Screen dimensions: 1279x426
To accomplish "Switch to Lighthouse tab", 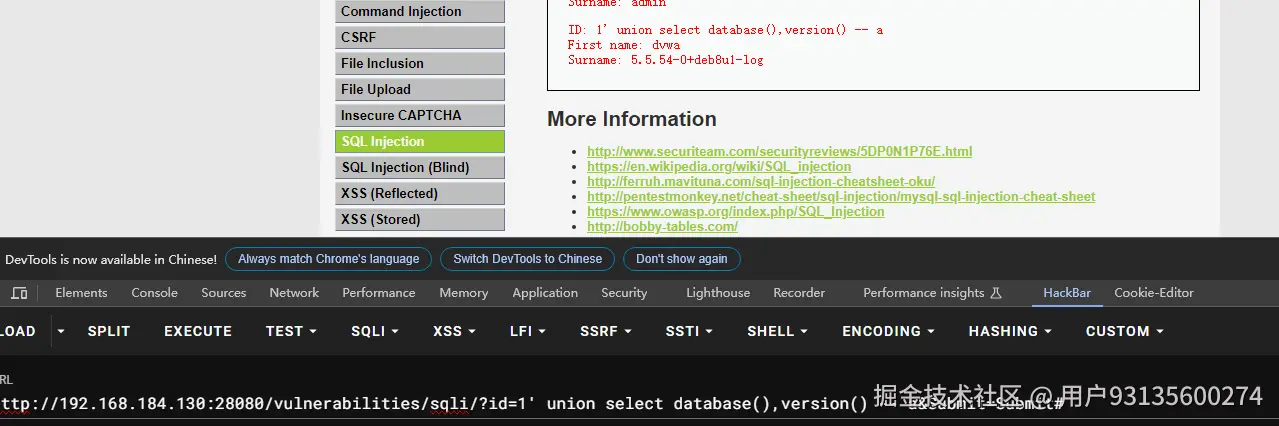I will 718,293.
